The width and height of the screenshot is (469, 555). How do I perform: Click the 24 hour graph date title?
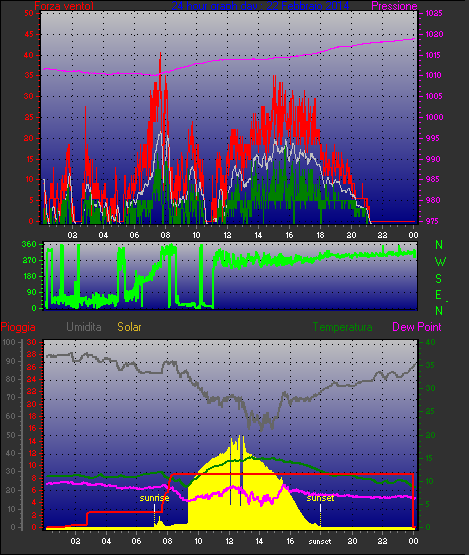pos(260,6)
